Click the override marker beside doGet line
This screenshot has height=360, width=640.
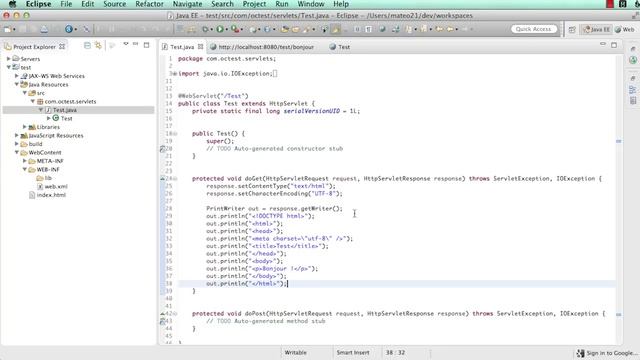click(x=162, y=178)
